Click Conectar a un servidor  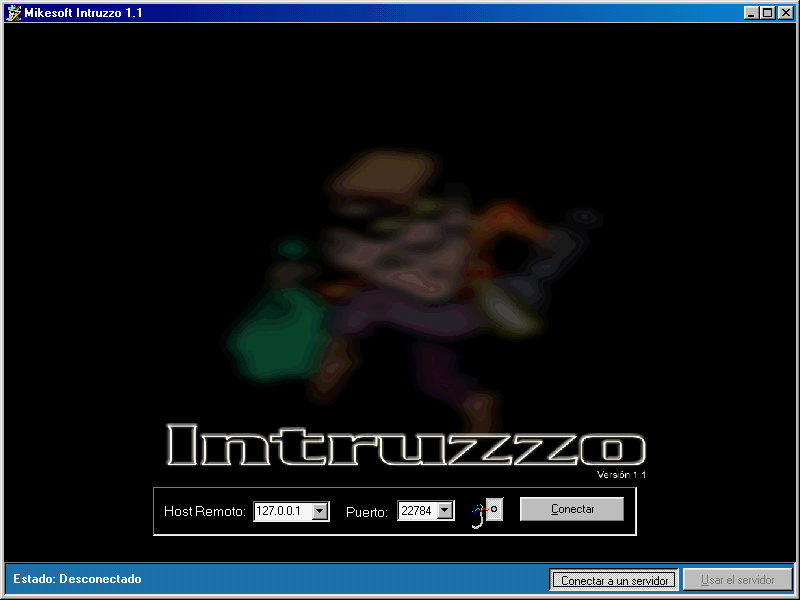pos(613,579)
